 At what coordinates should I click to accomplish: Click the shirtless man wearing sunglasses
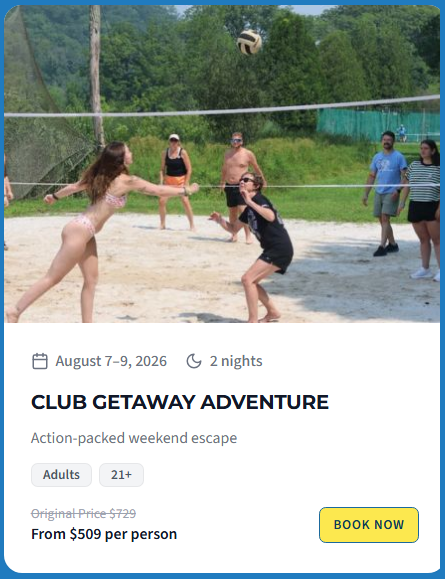(x=239, y=186)
